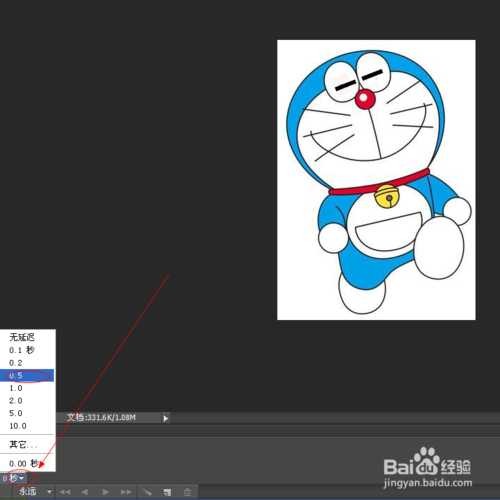
Task: Select the 0.00 秒 current delay entry
Action: [x=28, y=463]
